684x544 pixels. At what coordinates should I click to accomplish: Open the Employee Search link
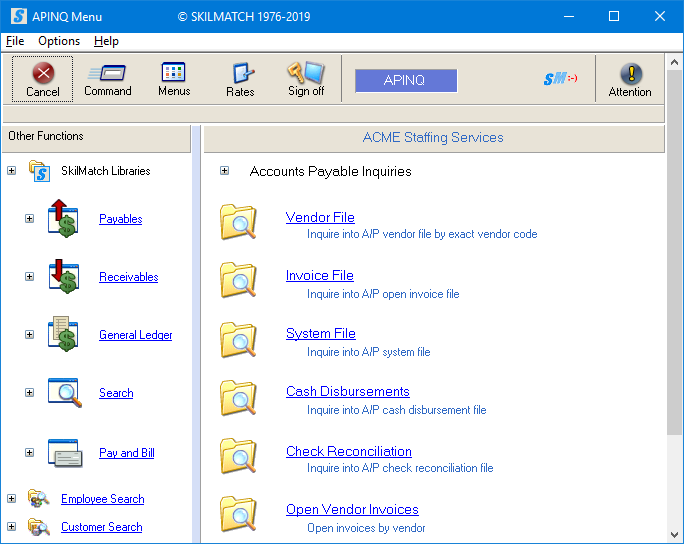(x=103, y=499)
